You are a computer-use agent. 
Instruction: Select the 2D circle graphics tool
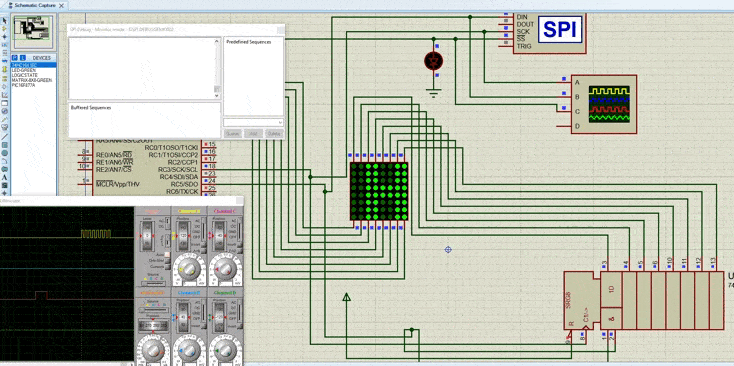(x=5, y=153)
